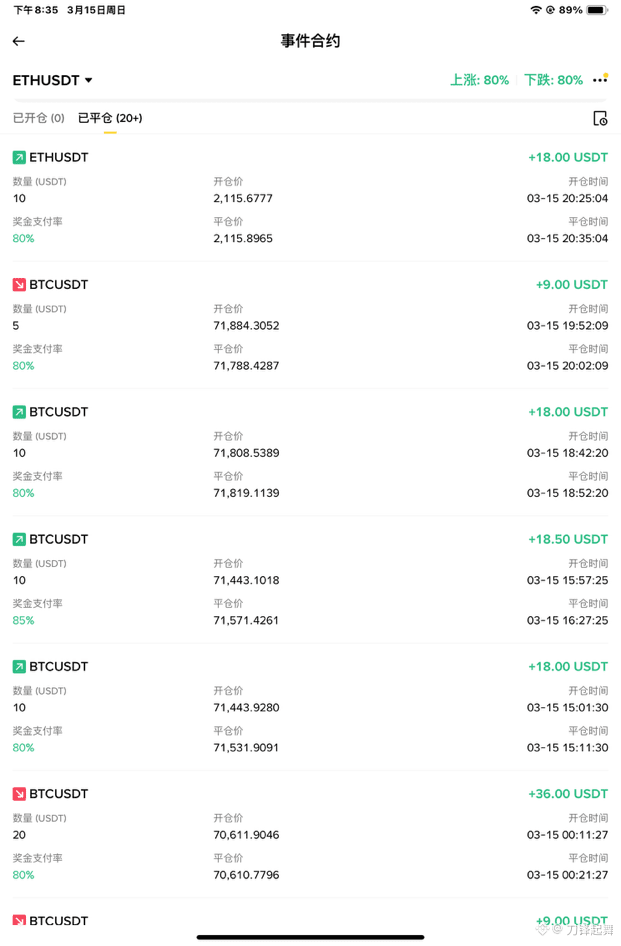Tap the home indicator bar

tap(310, 937)
